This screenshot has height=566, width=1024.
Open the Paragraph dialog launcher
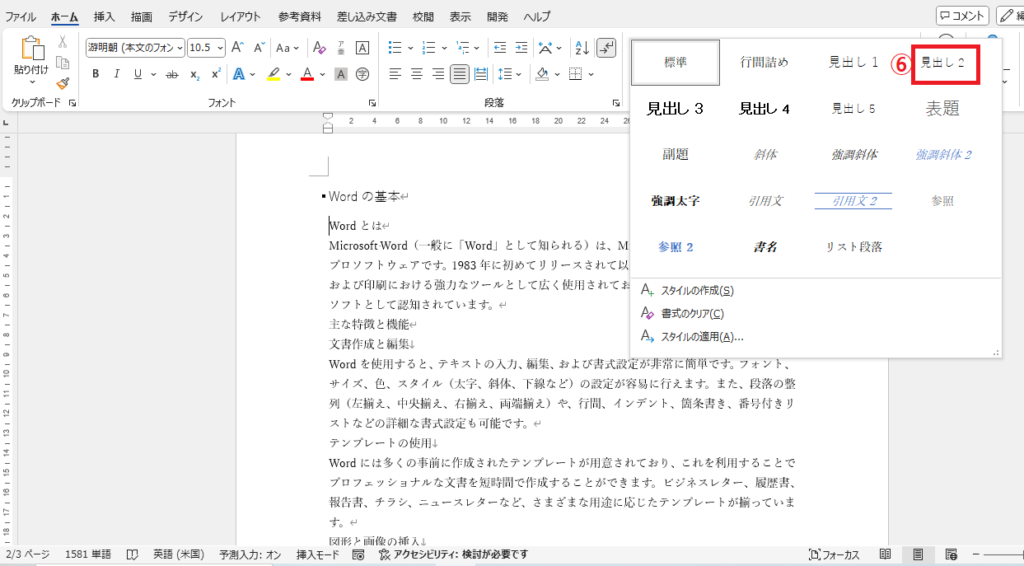tap(616, 103)
